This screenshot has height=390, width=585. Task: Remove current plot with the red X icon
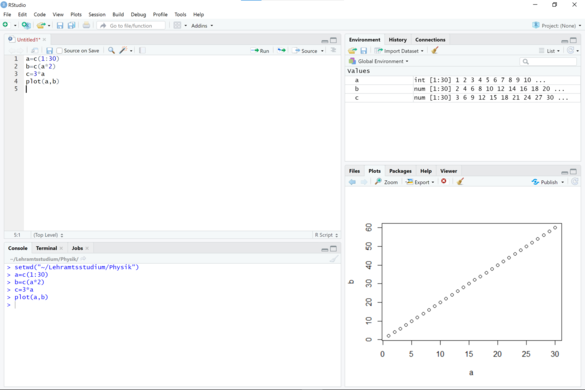pos(444,181)
